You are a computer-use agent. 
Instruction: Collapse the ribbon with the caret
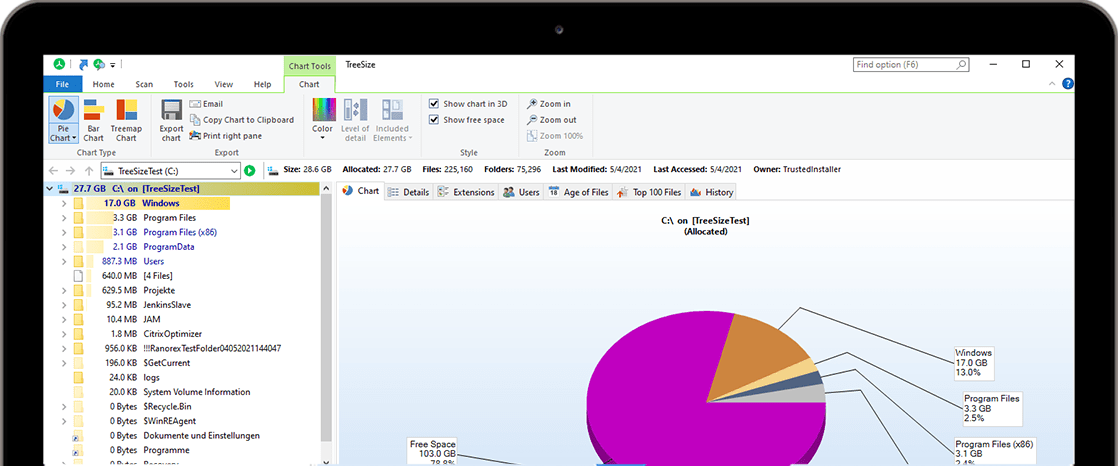click(x=1052, y=84)
